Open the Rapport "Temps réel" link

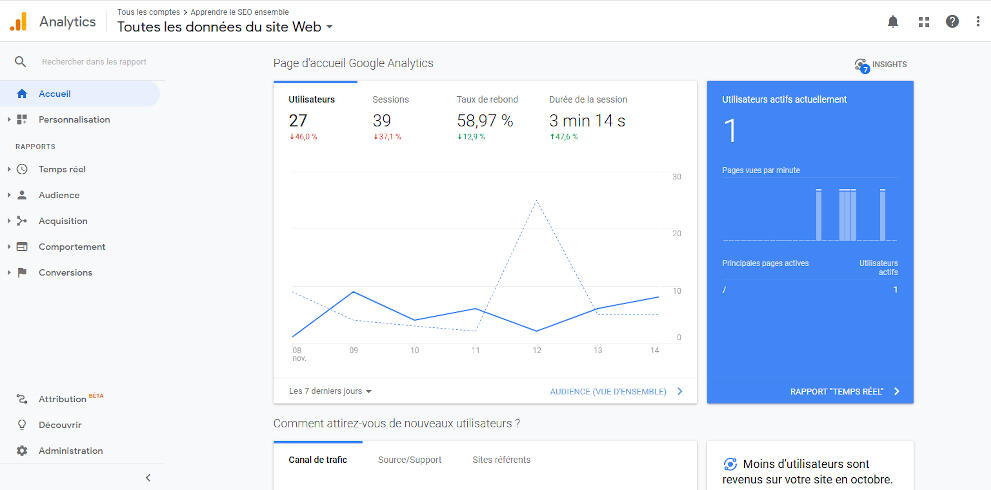845,392
